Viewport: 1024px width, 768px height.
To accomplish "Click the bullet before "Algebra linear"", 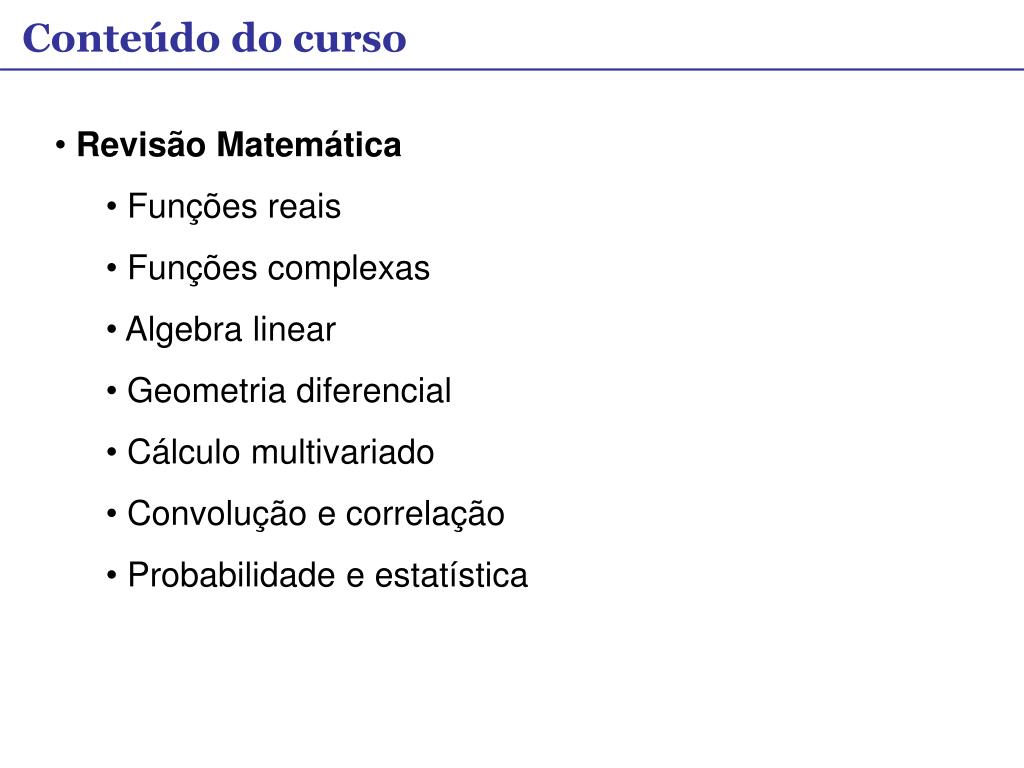I will pyautogui.click(x=112, y=330).
